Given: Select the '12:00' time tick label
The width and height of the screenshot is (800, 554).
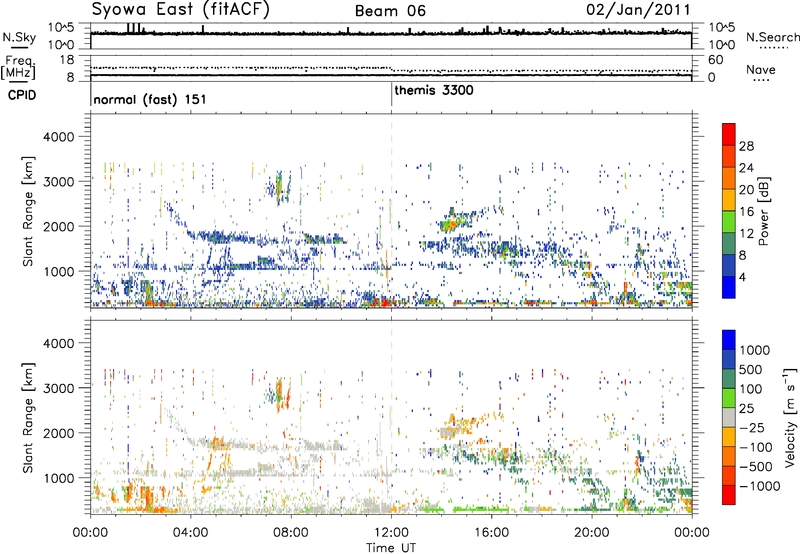Looking at the screenshot, I should click(x=391, y=533).
